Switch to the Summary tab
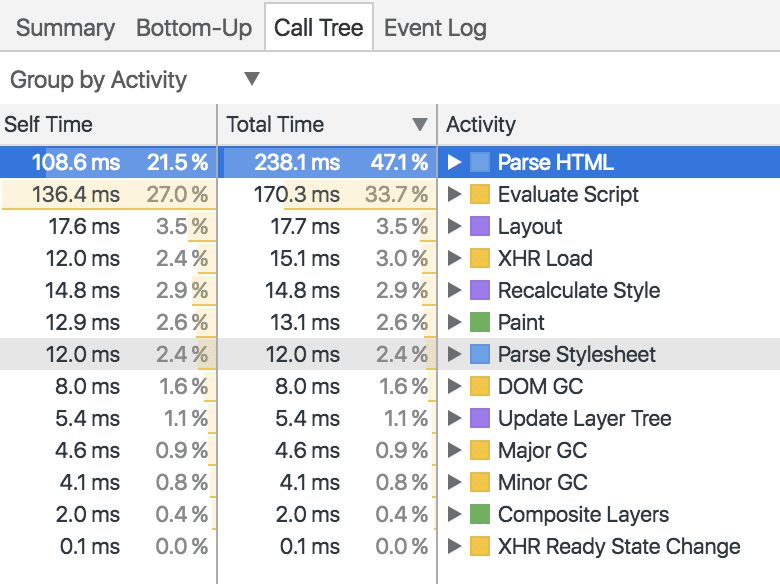 [x=65, y=27]
